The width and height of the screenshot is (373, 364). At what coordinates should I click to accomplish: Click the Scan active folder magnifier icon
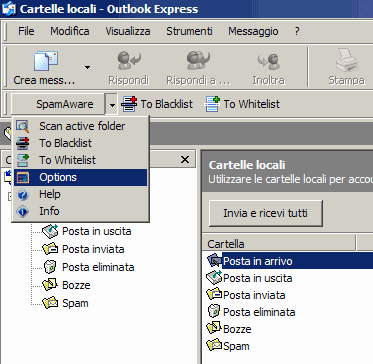pos(23,126)
